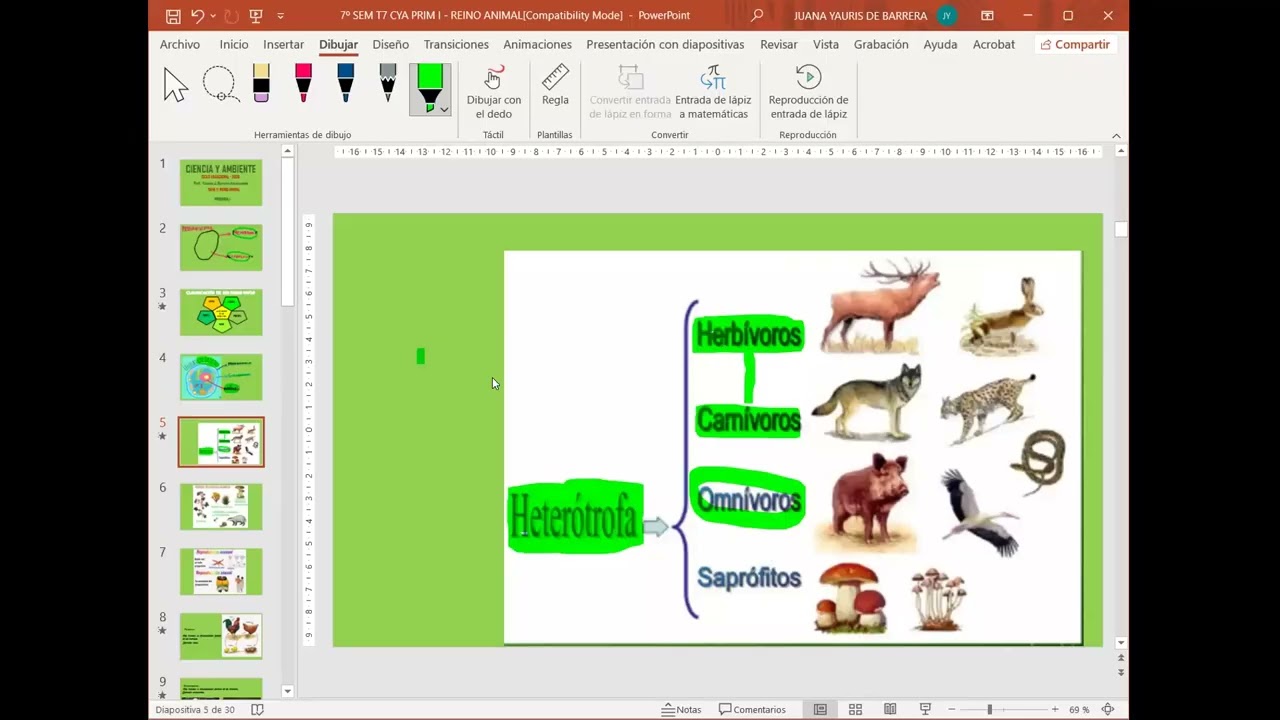This screenshot has width=1280, height=720.
Task: Select slide 4 thumbnail
Action: tap(221, 377)
